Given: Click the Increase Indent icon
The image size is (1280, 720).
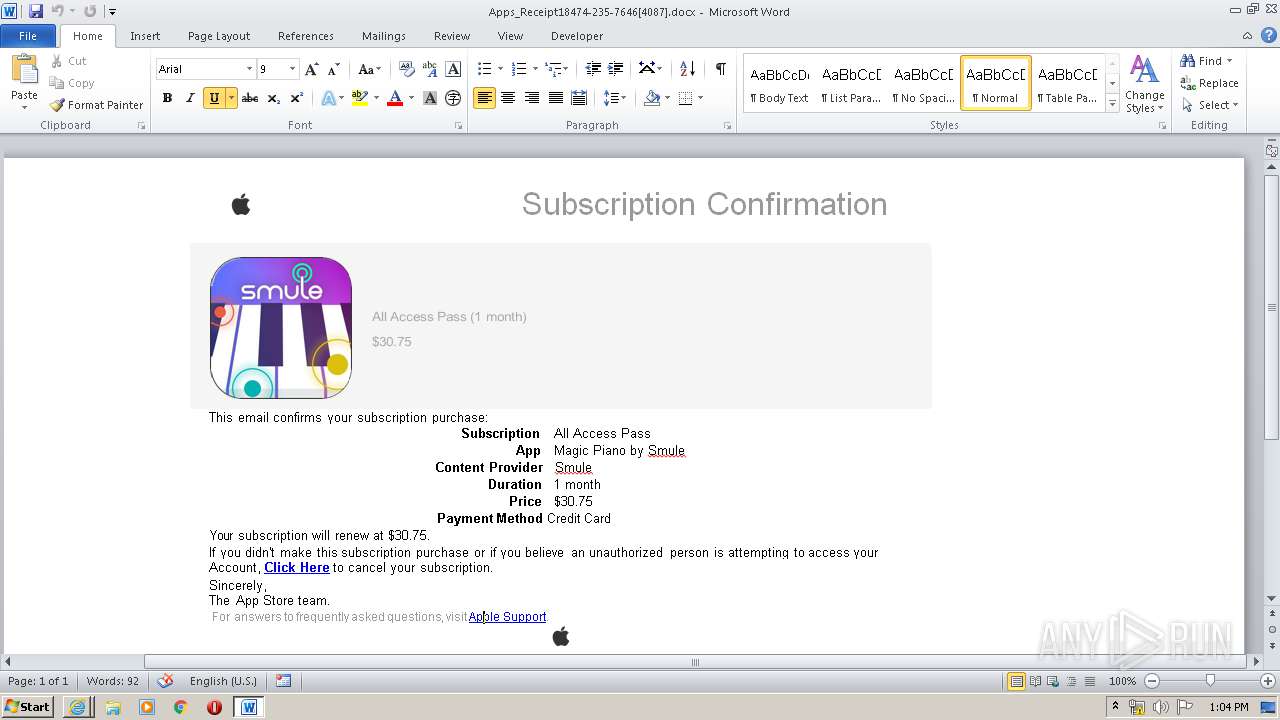Looking at the screenshot, I should click(x=616, y=69).
